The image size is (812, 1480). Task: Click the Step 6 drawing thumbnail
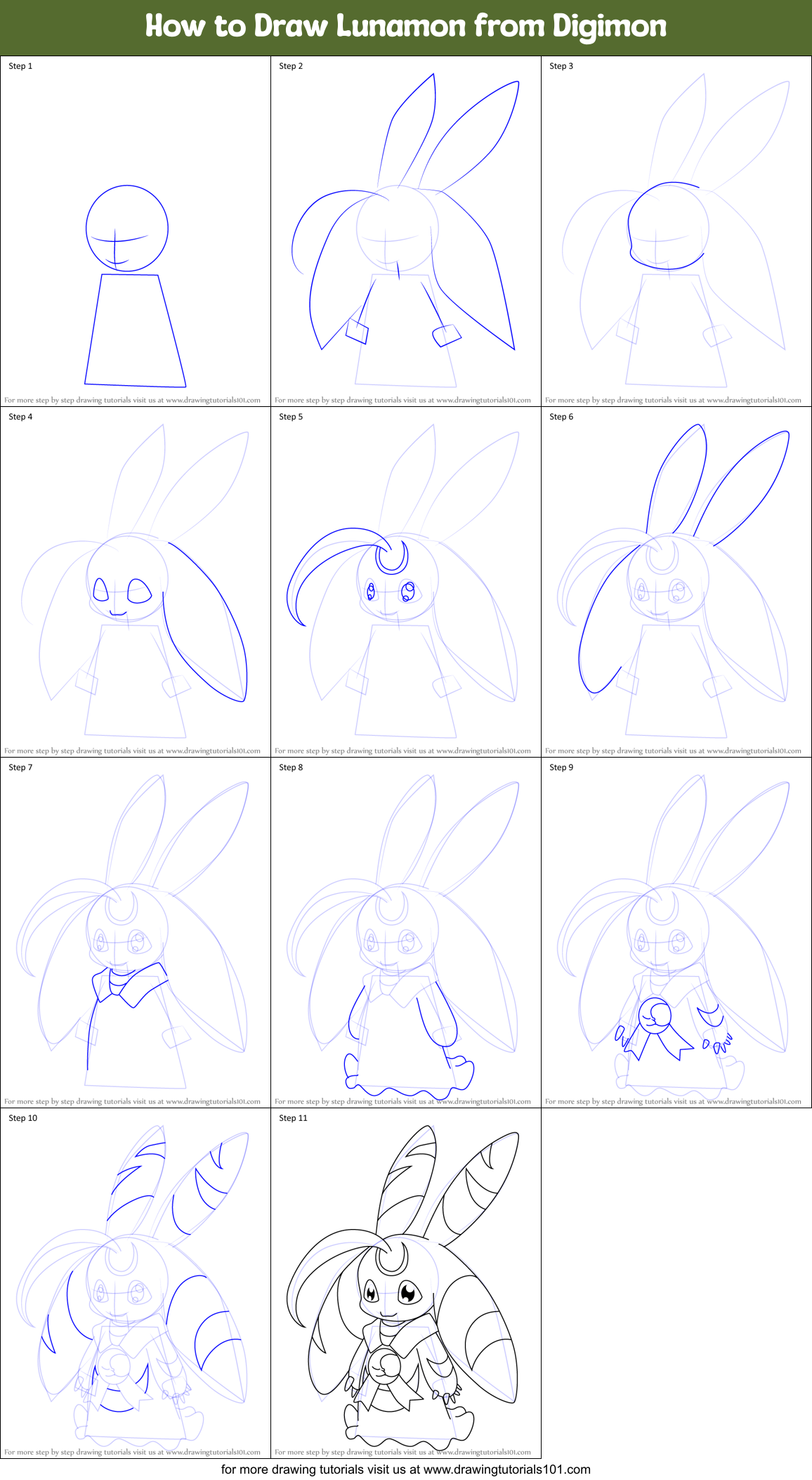tap(676, 582)
